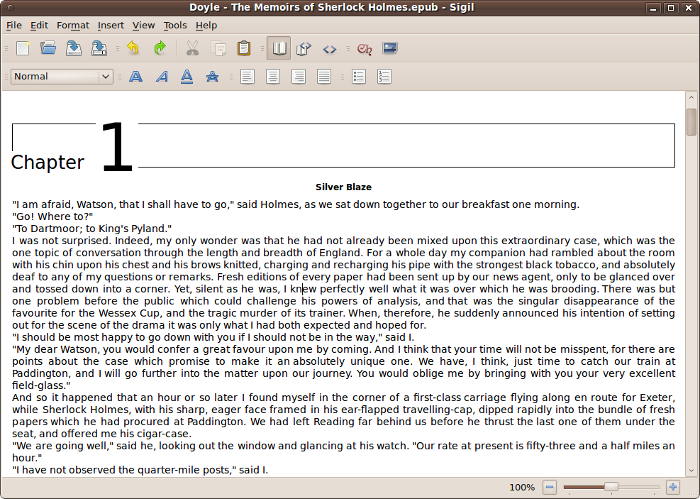
Task: Switch to Book View
Action: (279, 48)
